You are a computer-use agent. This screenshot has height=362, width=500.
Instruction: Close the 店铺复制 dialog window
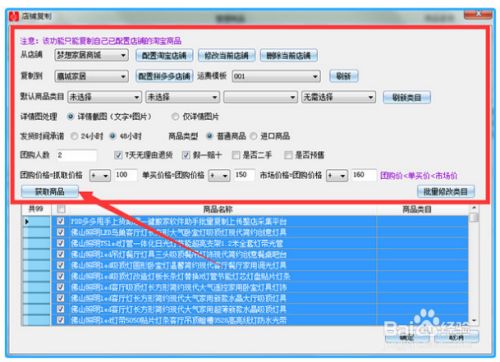coord(478,14)
